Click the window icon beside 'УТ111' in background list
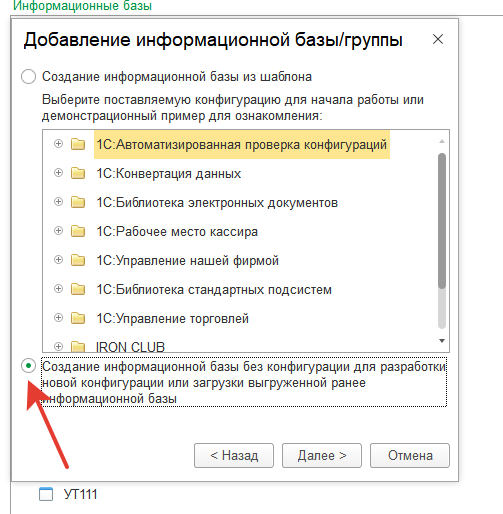This screenshot has height=514, width=503. 46,494
